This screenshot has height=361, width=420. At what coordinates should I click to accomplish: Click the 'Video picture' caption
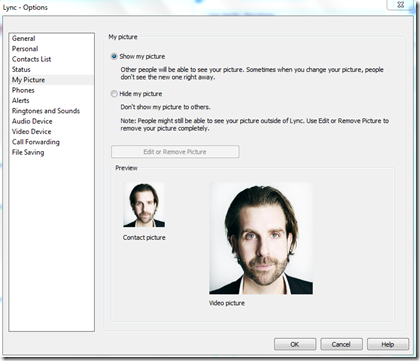pyautogui.click(x=227, y=303)
